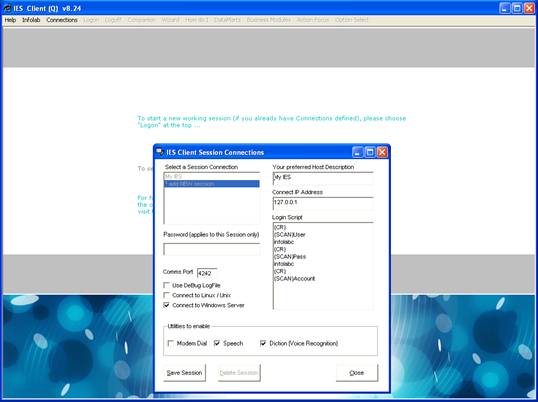Close the IES Client main window

tap(529, 8)
